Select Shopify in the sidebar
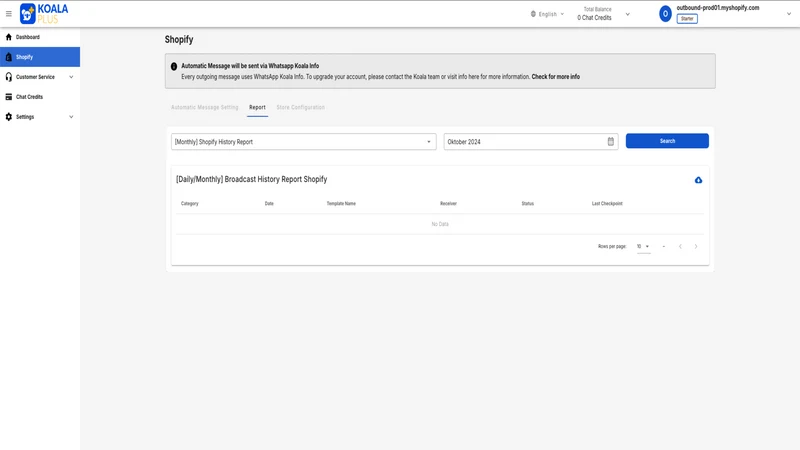Screen dimensions: 800x450 click(x=40, y=57)
